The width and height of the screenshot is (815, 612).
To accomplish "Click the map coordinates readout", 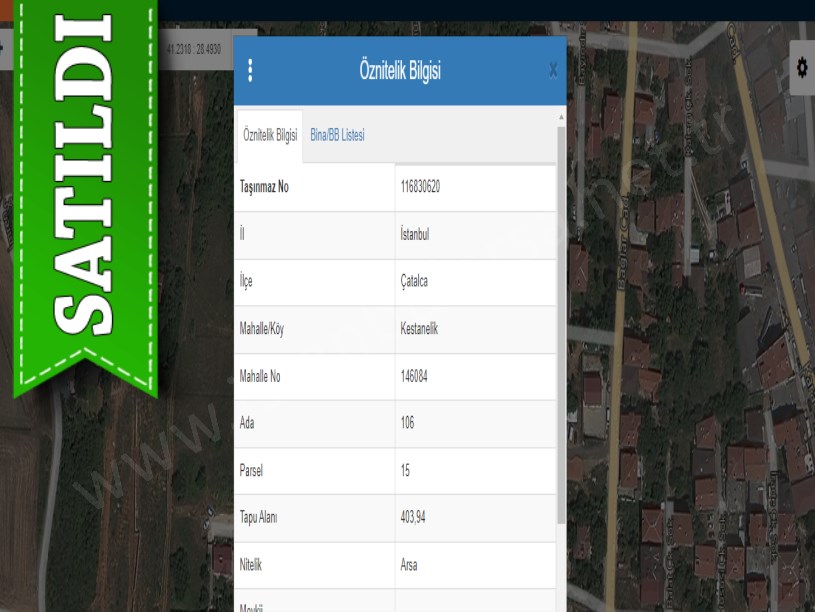I will click(x=193, y=48).
